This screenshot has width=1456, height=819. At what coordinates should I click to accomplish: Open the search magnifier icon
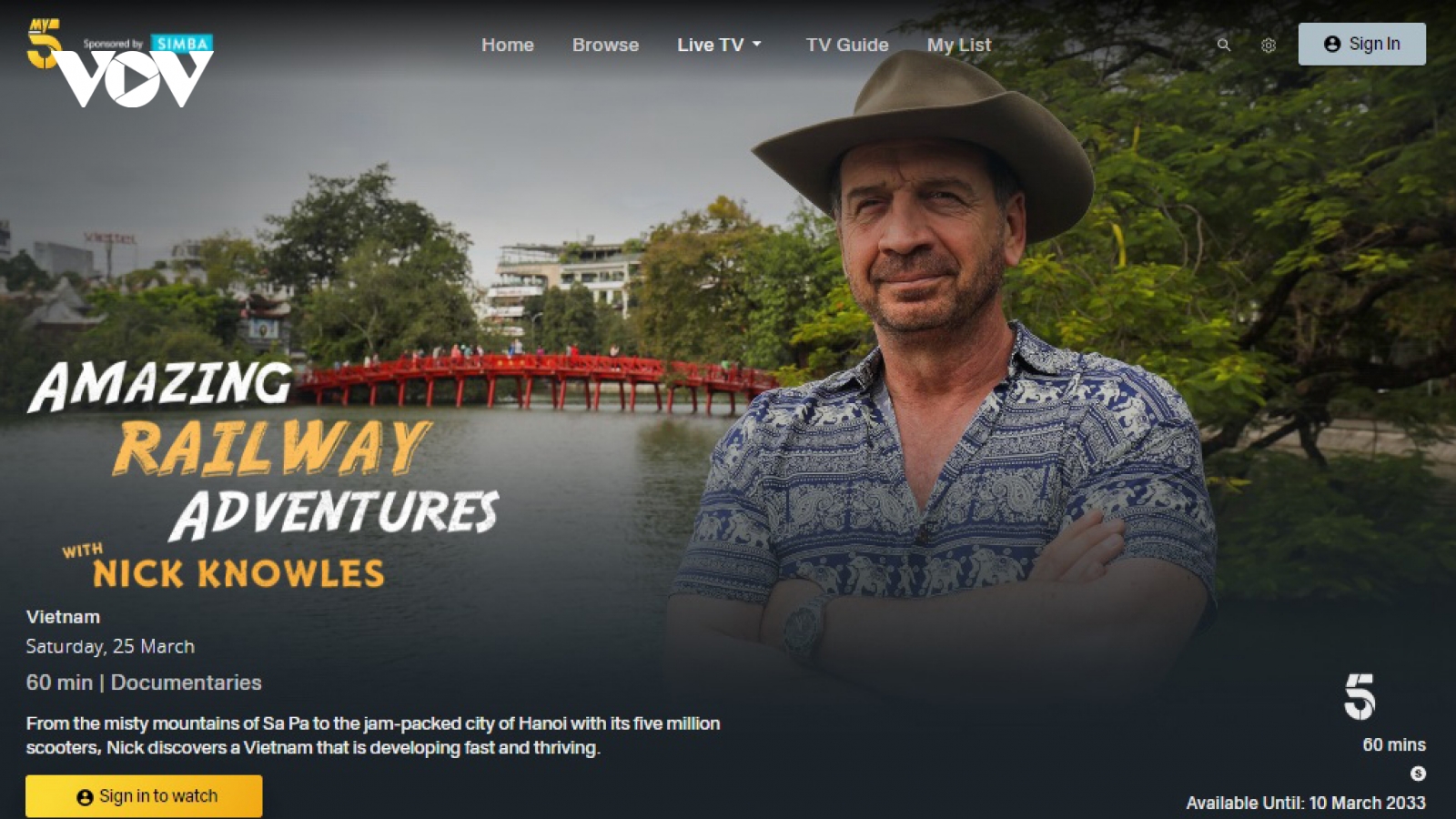[x=1224, y=45]
